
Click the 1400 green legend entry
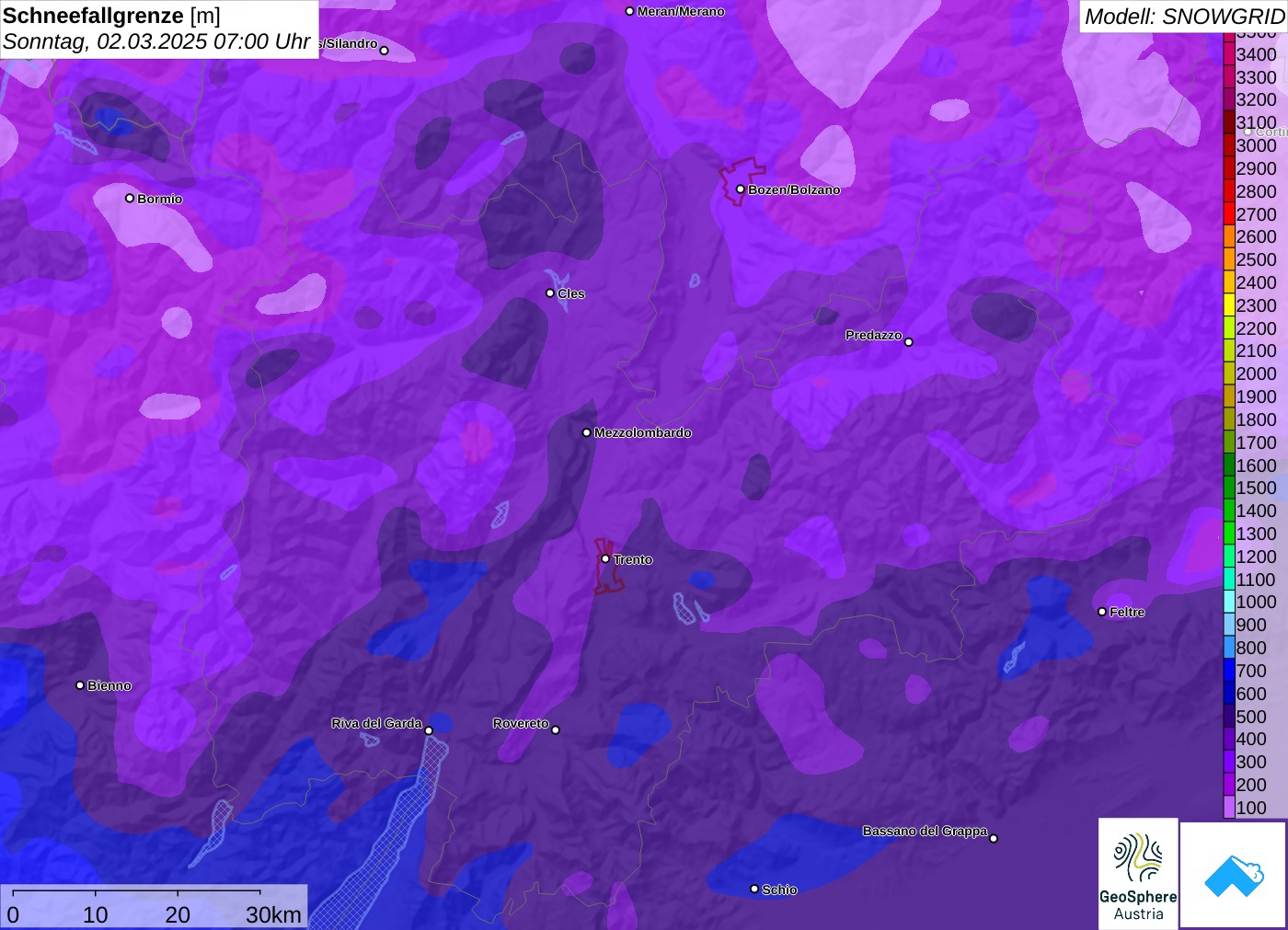(1229, 511)
